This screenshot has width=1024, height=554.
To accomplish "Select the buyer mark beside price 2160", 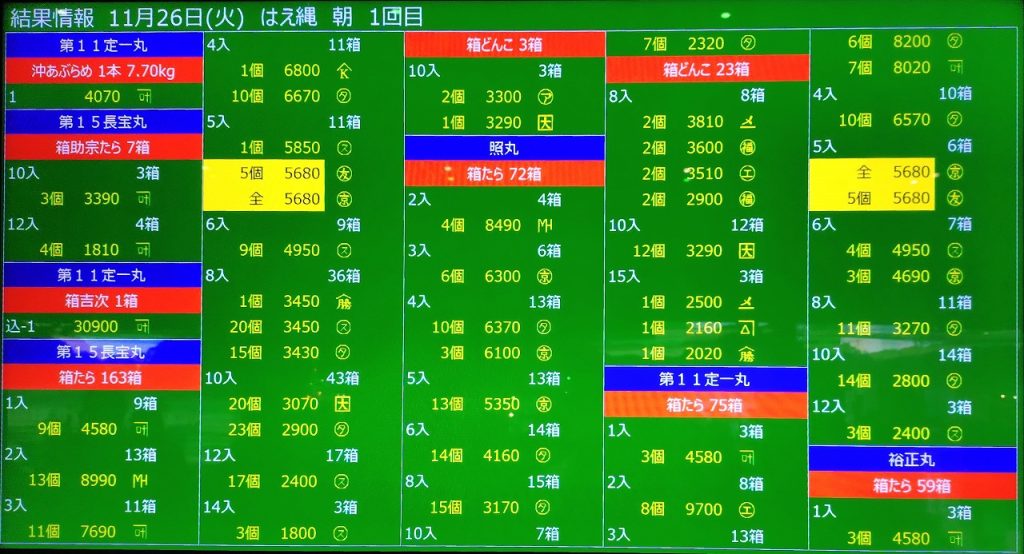I will 747,328.
